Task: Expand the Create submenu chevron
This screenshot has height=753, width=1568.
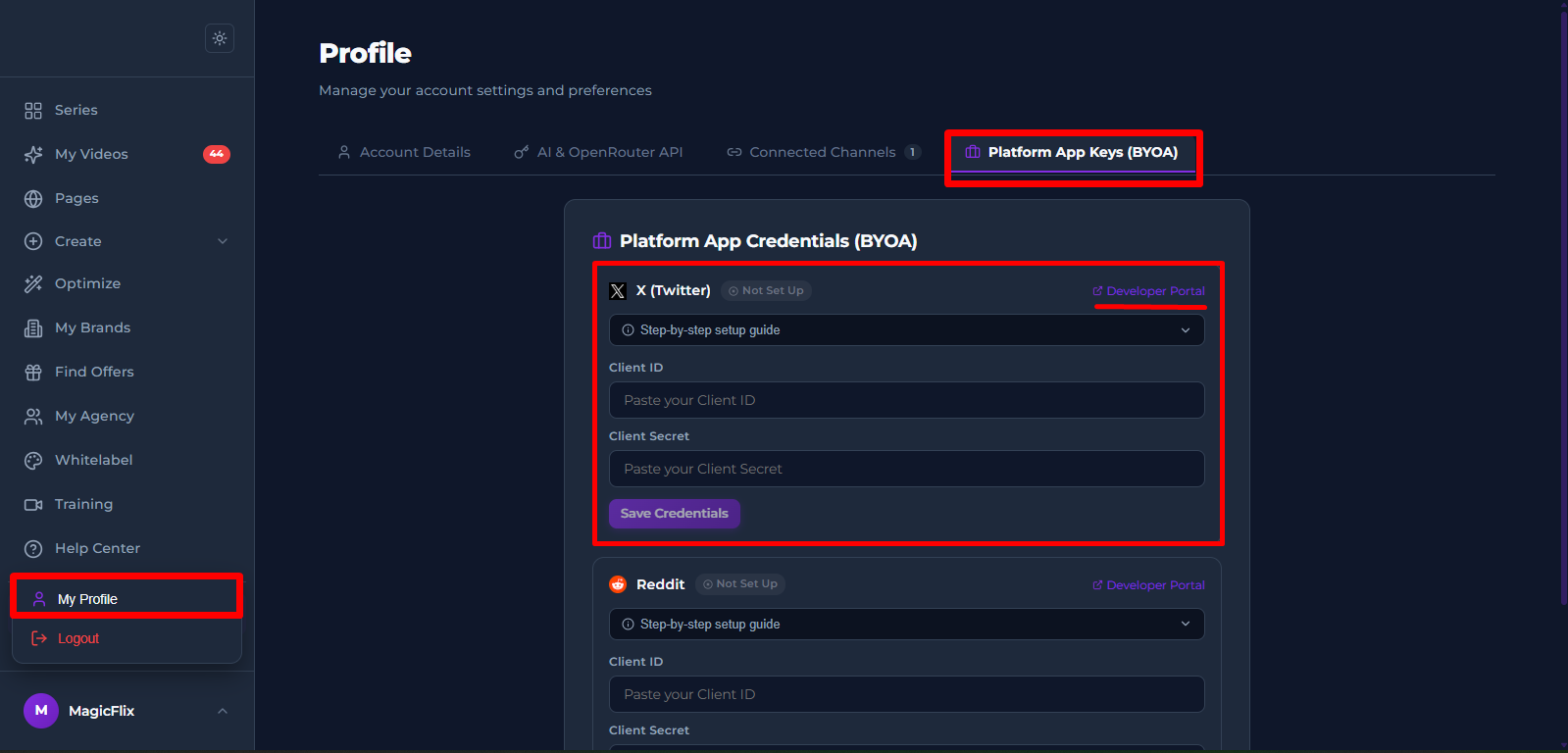Action: pos(223,241)
